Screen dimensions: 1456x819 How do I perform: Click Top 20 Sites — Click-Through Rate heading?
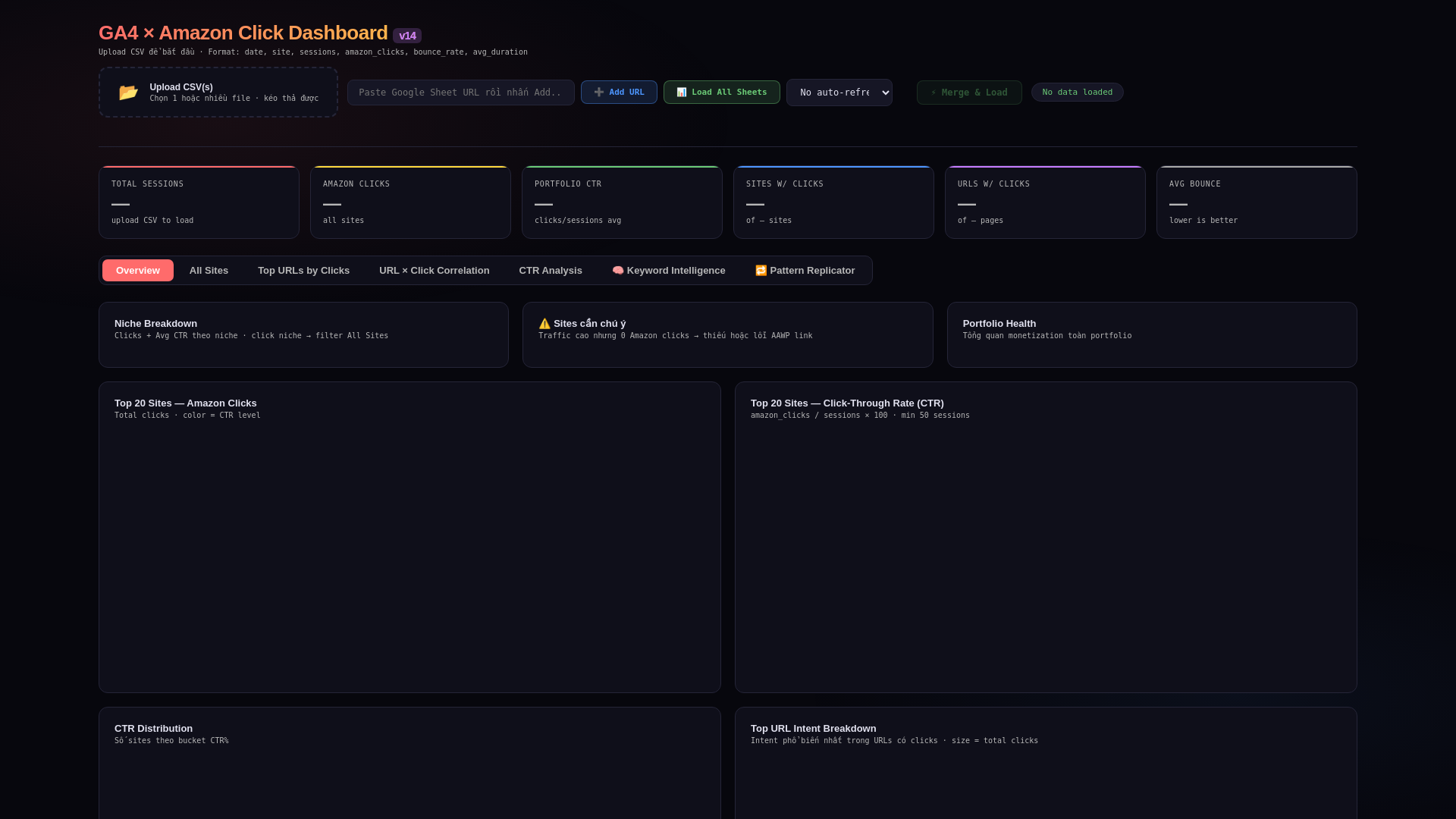[847, 403]
